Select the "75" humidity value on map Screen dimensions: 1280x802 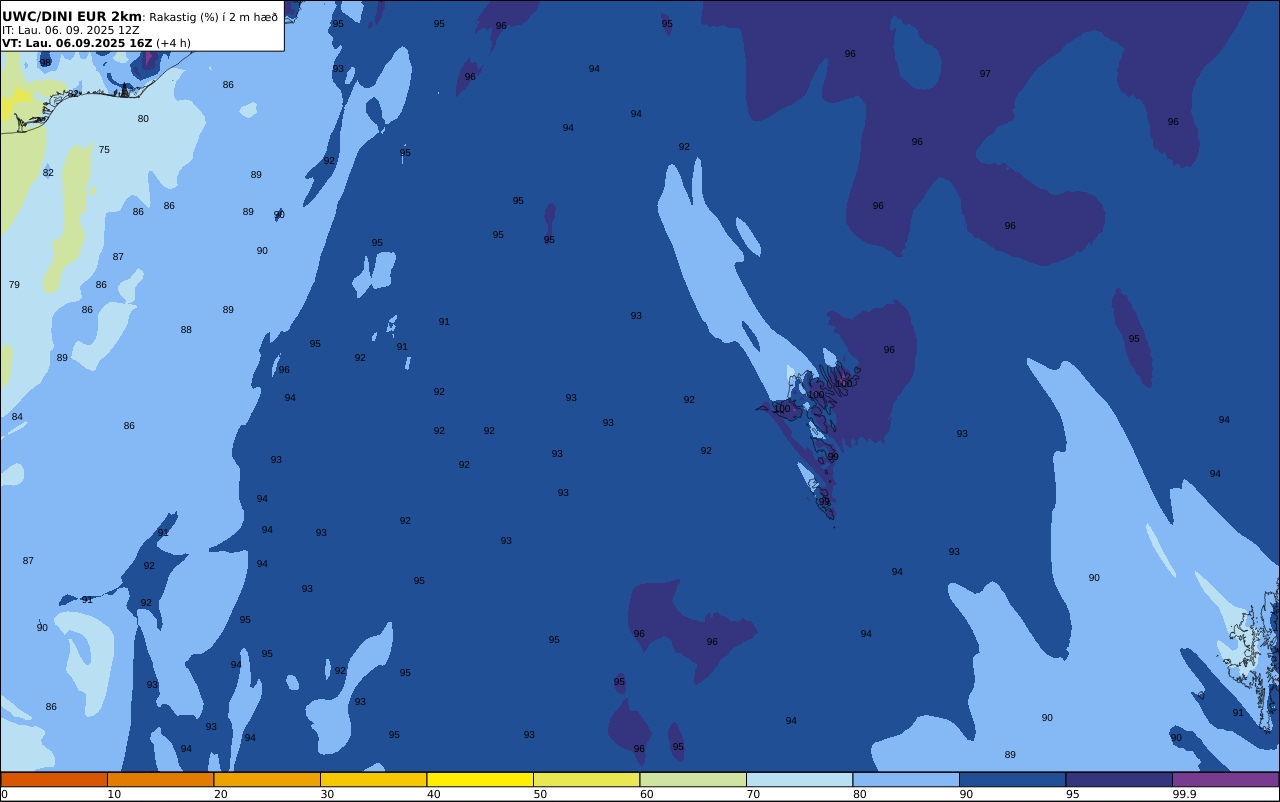(104, 150)
